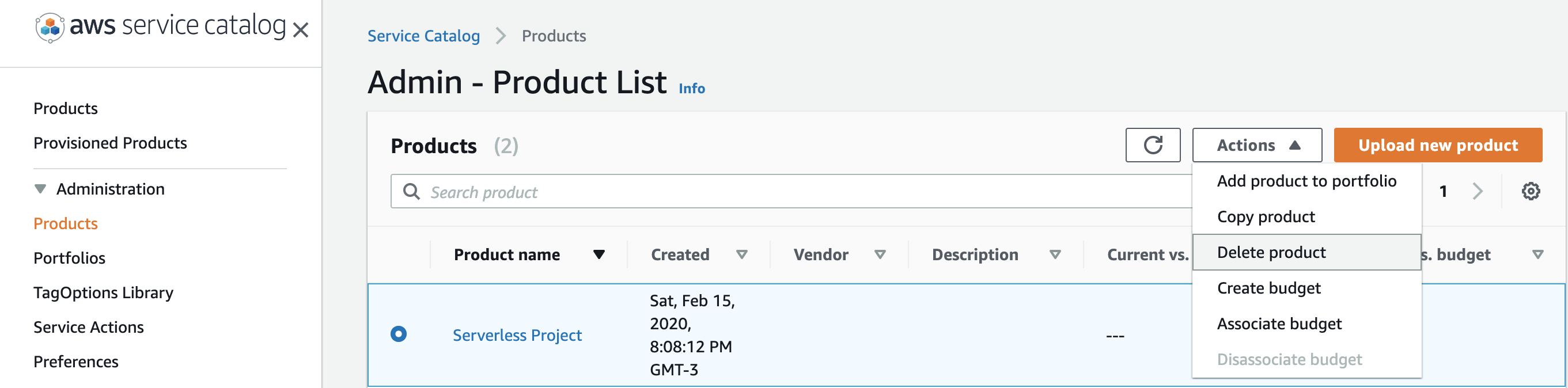
Task: Toggle the Actions dropdown
Action: (1257, 144)
